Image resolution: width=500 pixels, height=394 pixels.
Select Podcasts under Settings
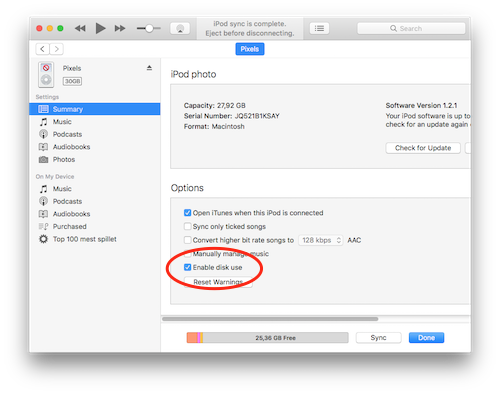pyautogui.click(x=95, y=134)
